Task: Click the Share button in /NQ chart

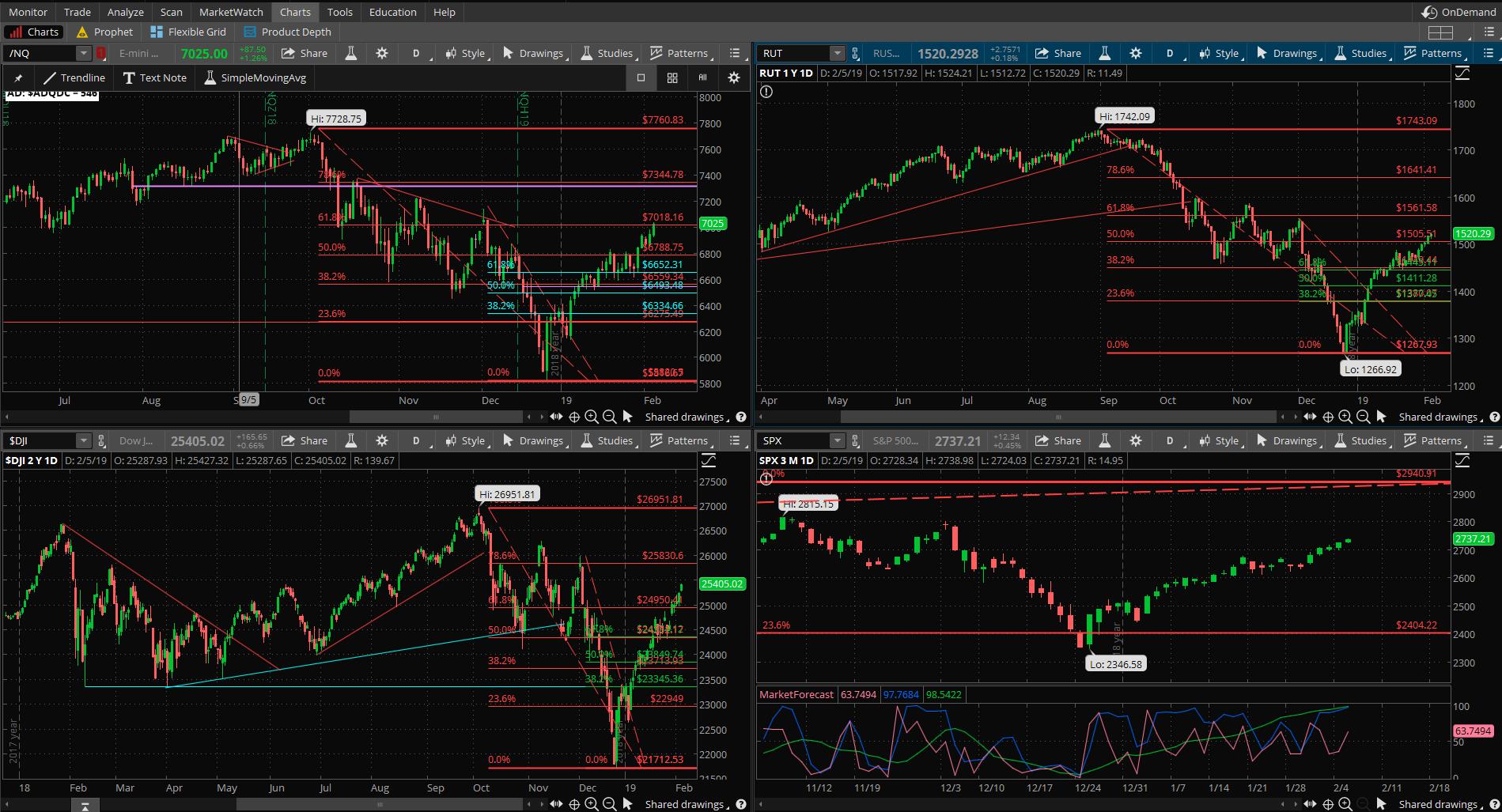Action: [x=305, y=53]
